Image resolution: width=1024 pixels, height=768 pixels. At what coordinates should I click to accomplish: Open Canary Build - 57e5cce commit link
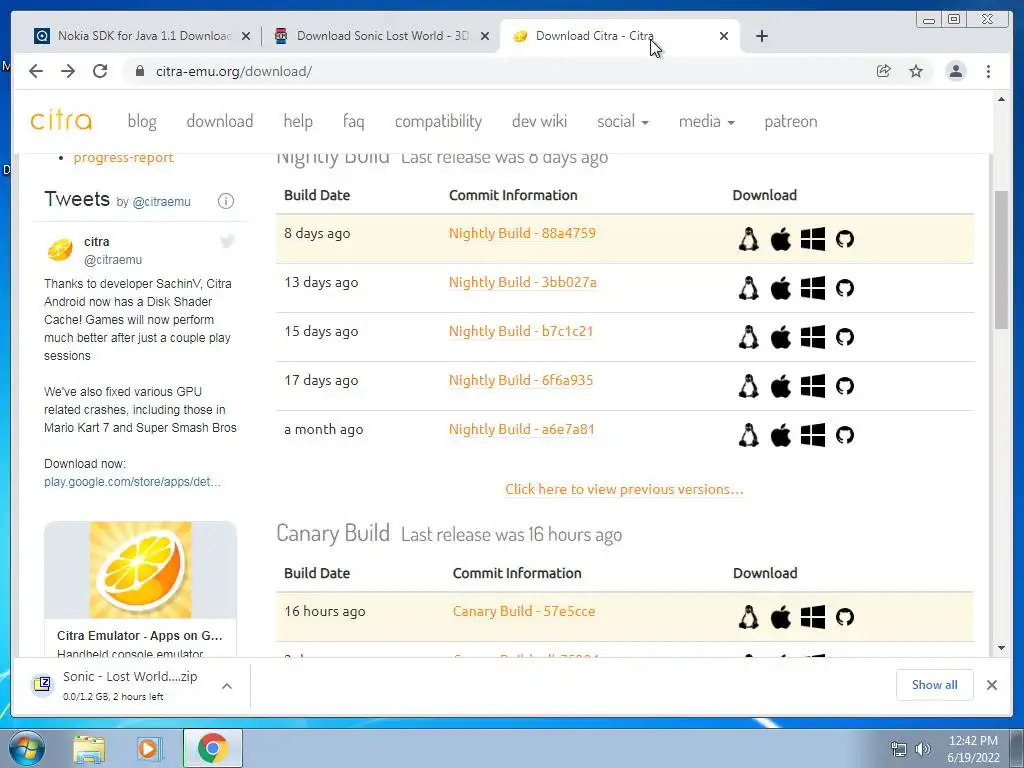[x=524, y=611]
